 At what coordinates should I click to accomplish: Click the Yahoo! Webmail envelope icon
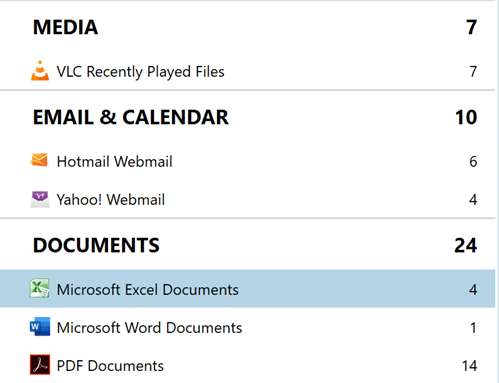coord(40,199)
